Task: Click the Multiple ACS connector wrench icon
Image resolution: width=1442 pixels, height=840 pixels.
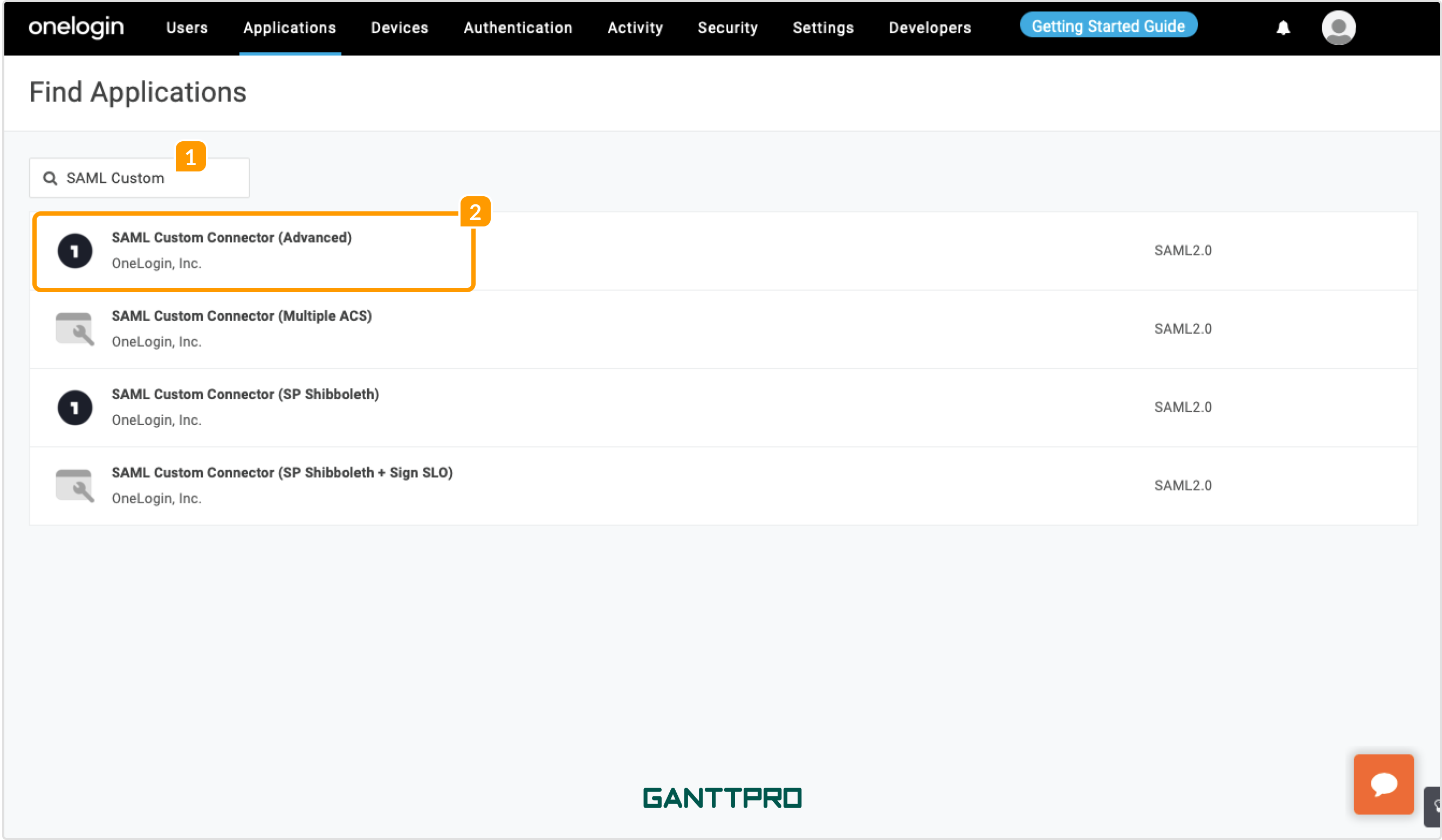Action: pos(75,329)
